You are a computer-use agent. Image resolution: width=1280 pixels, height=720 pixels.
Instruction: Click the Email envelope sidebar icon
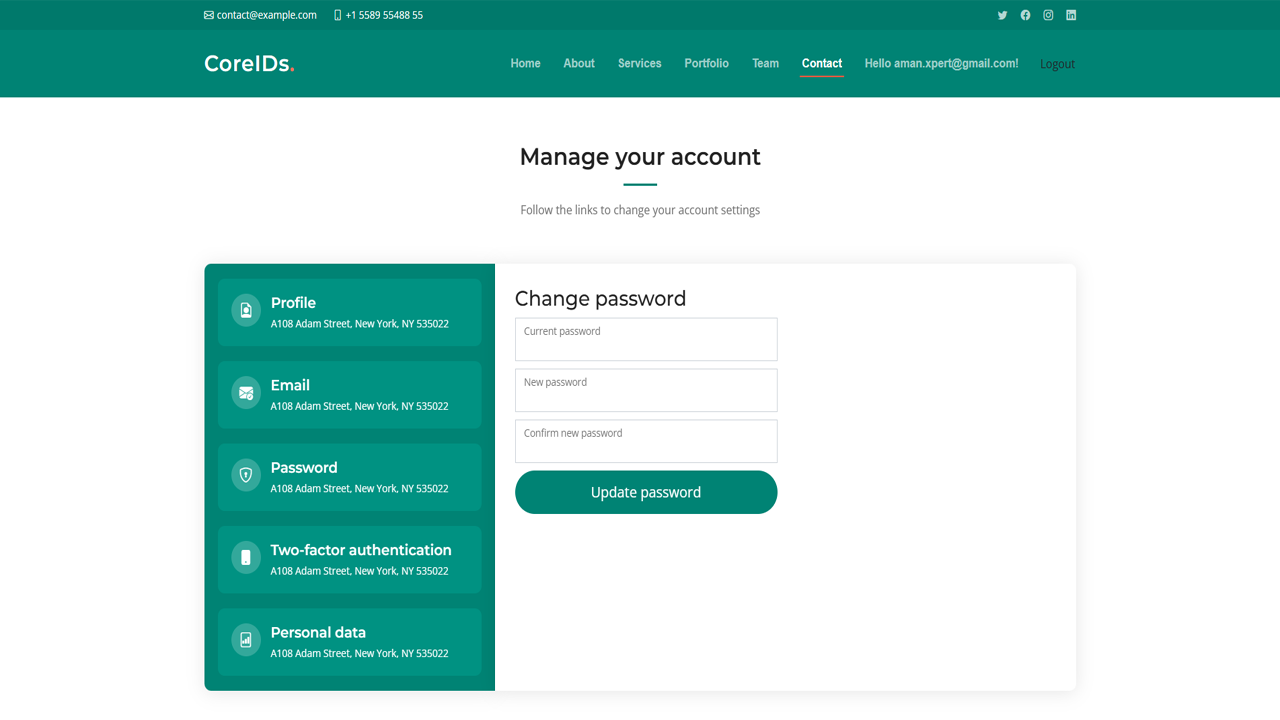[x=246, y=393]
